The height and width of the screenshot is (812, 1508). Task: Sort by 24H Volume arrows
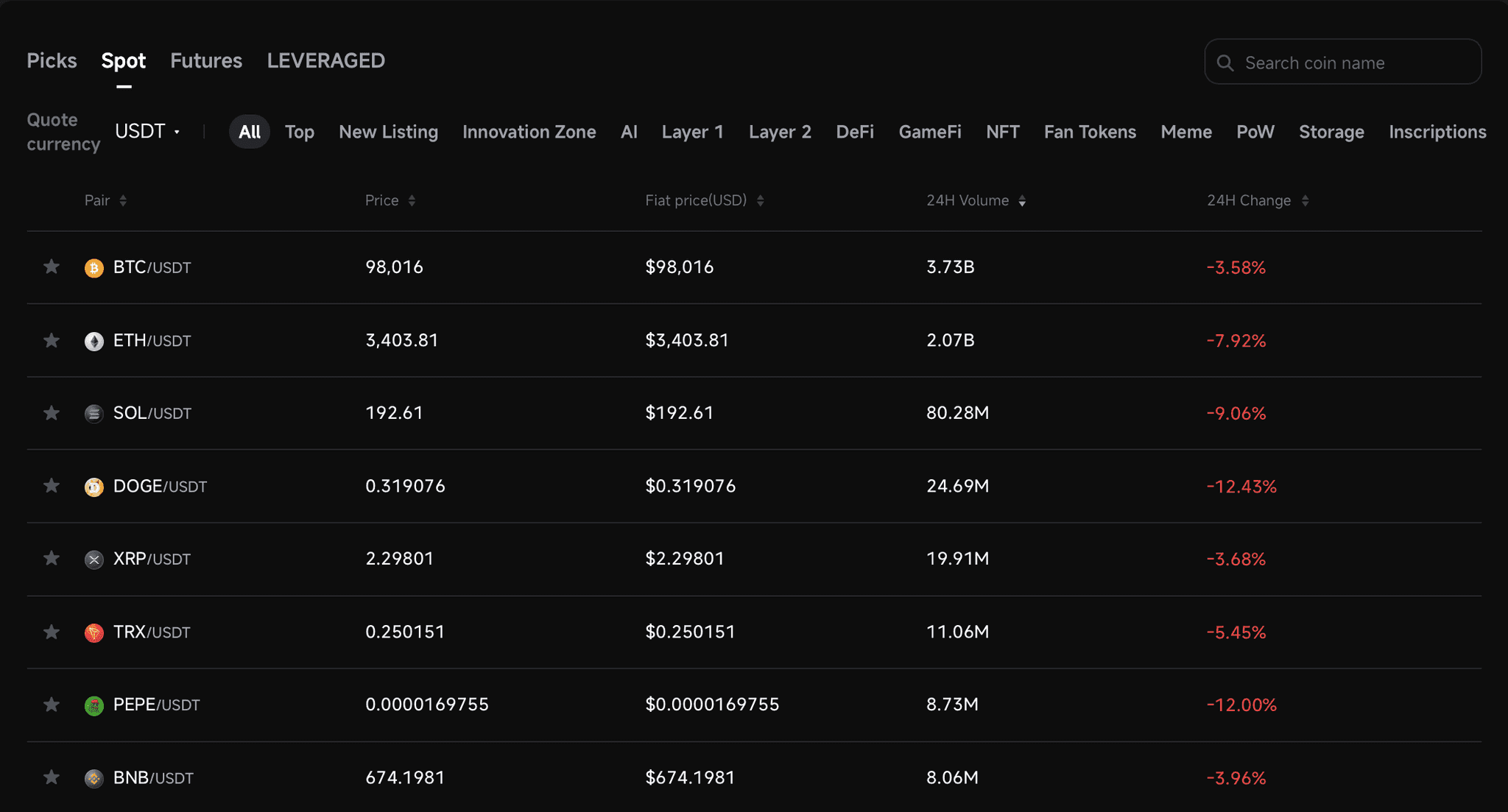tap(1022, 200)
